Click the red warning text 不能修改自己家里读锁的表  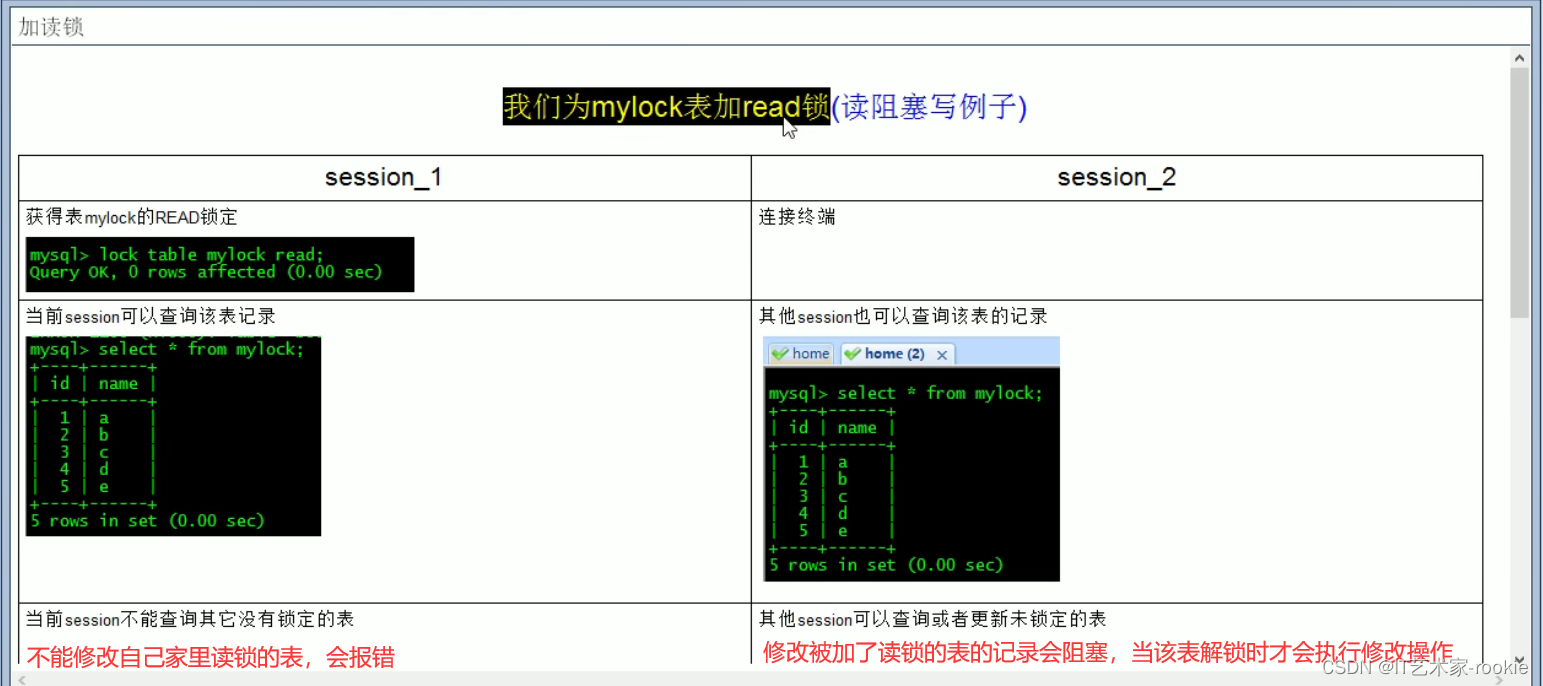[211, 657]
